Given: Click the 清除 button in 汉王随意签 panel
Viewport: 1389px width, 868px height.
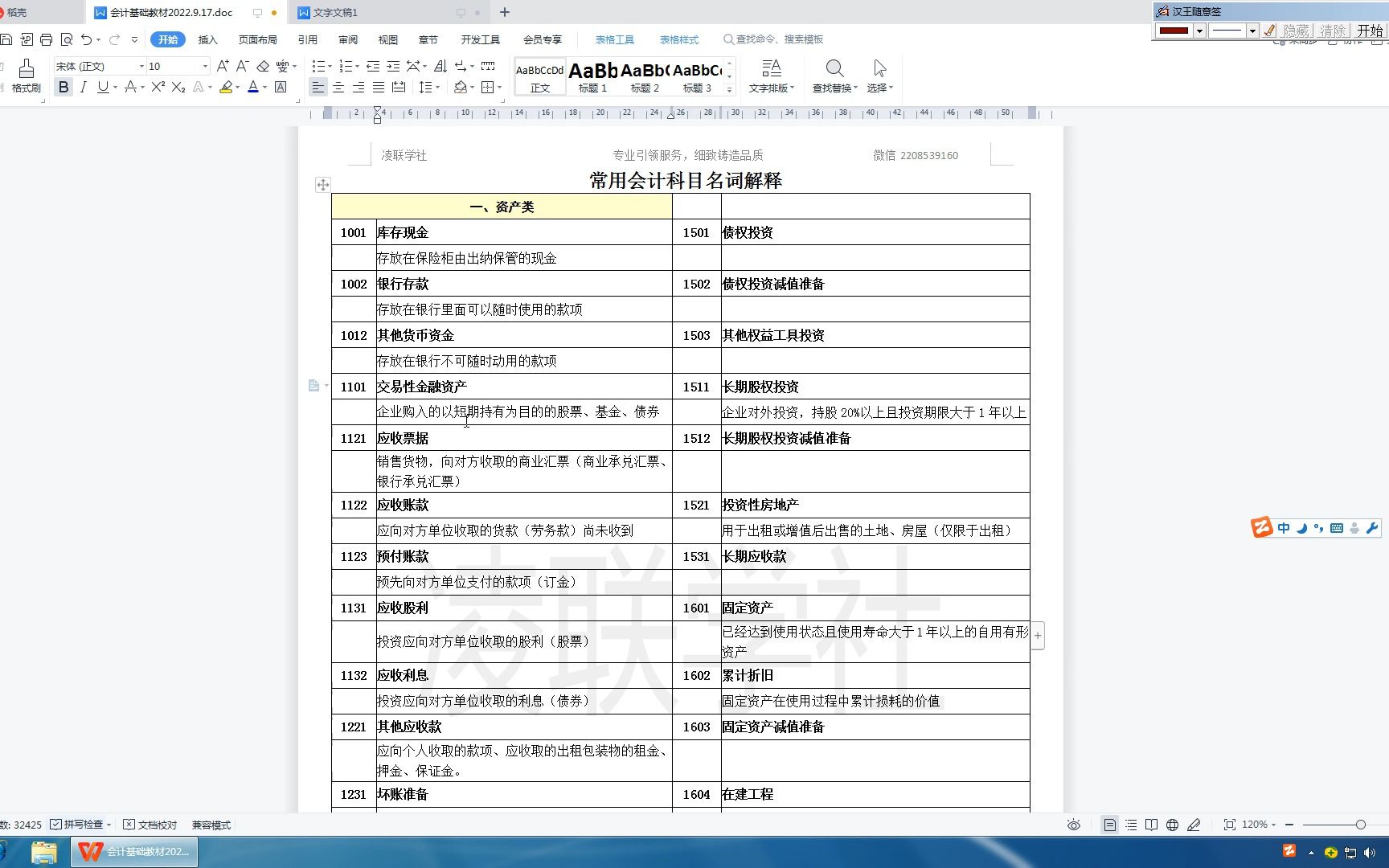Looking at the screenshot, I should pos(1333,31).
